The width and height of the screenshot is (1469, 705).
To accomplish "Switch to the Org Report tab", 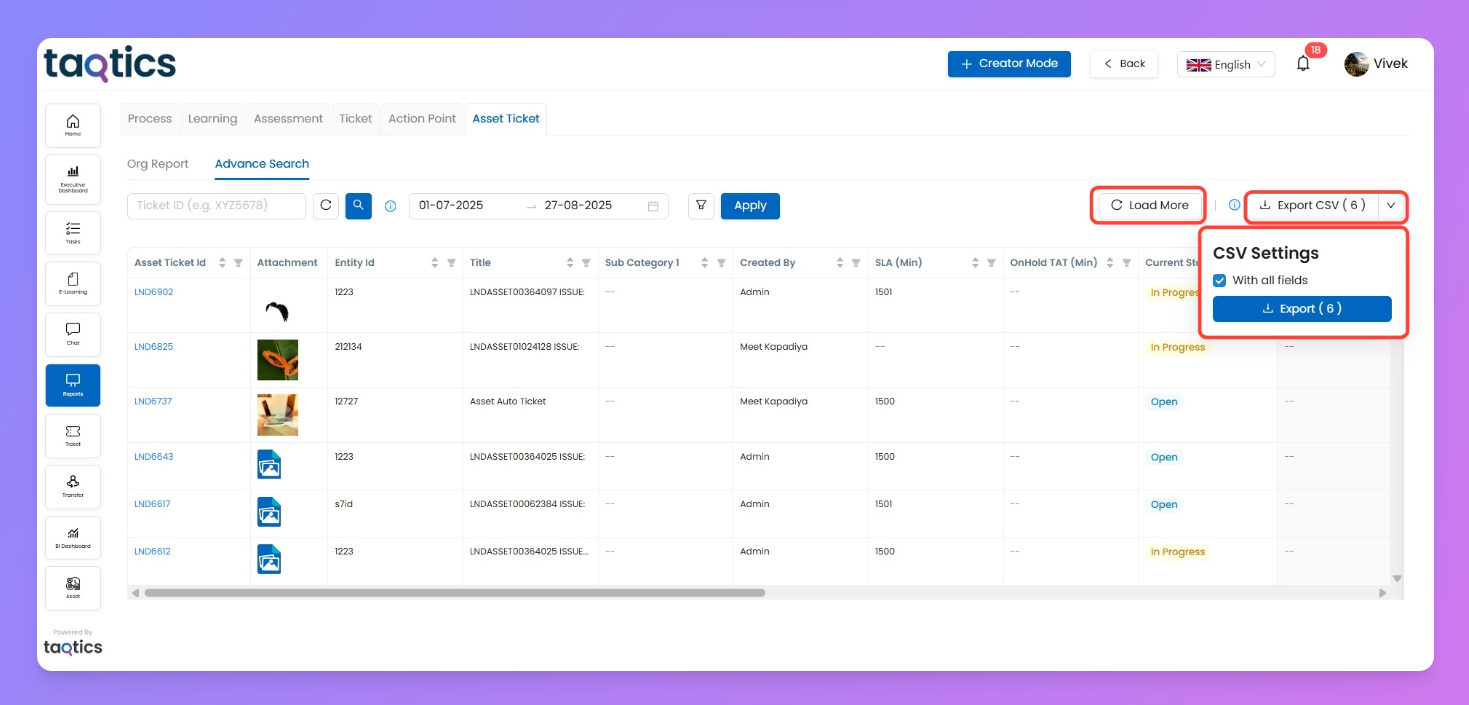I will click(158, 164).
